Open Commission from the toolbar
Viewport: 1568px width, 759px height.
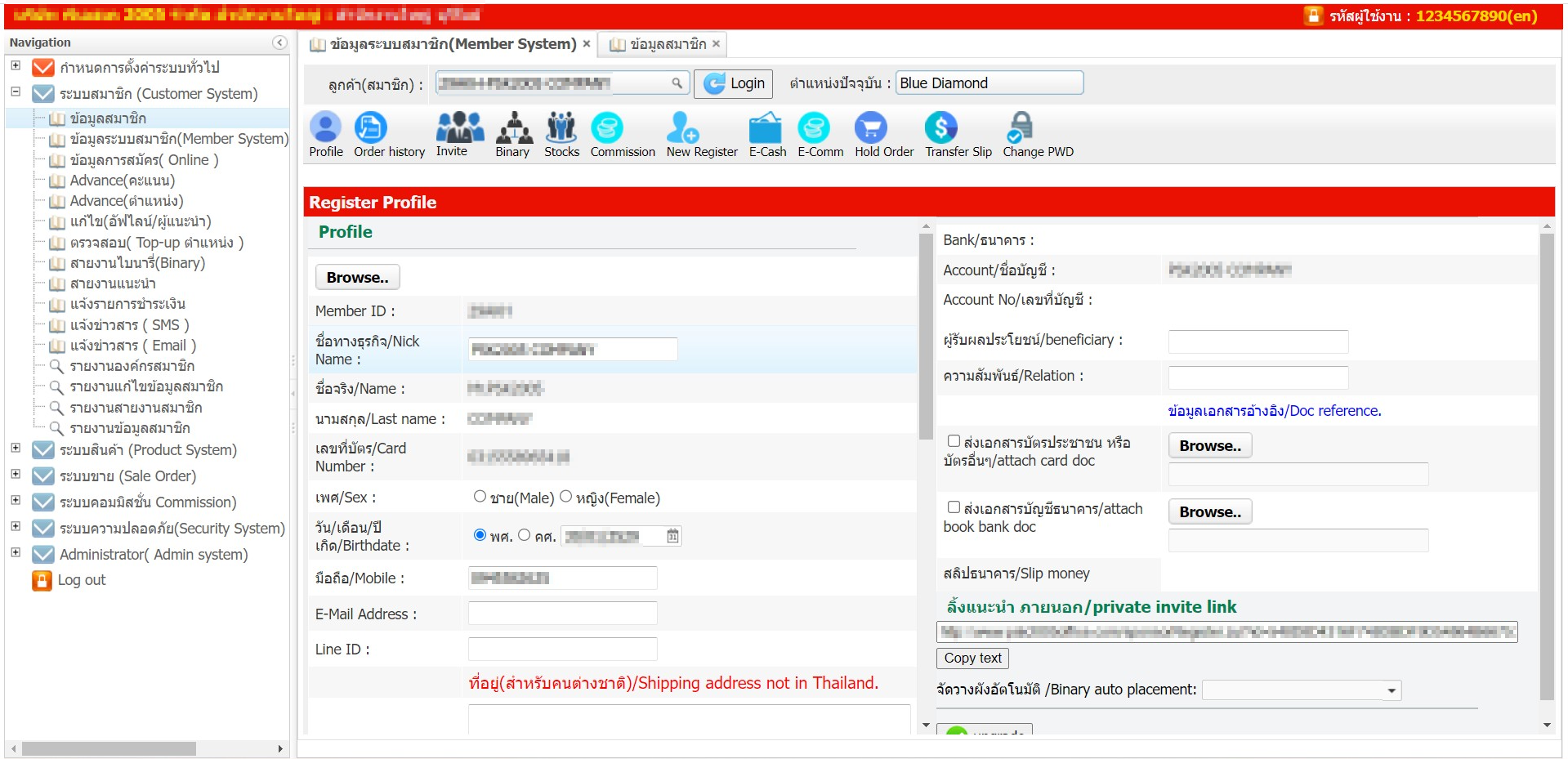(607, 128)
